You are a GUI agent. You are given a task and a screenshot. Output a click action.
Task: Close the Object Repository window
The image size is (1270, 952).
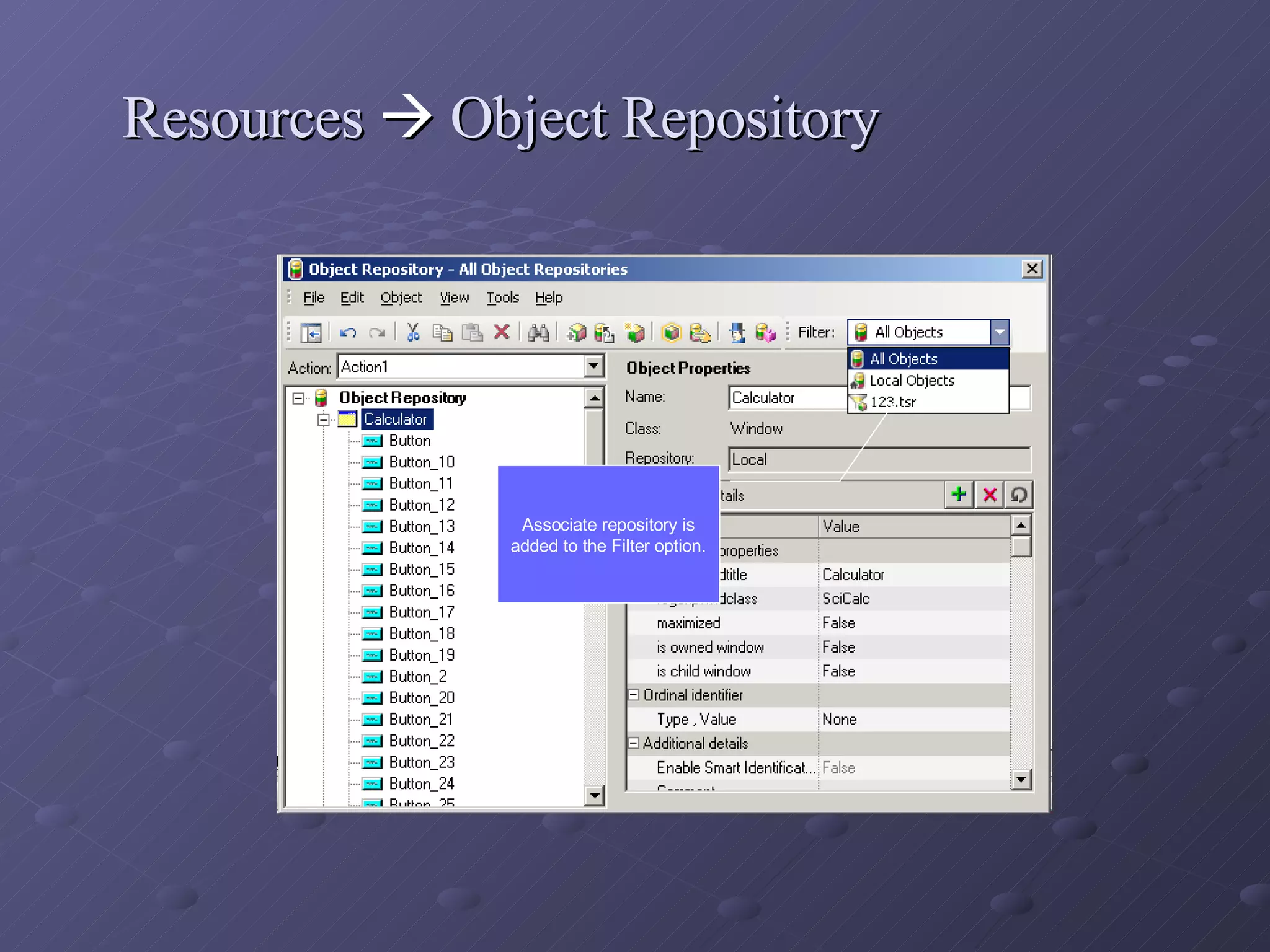[1032, 269]
